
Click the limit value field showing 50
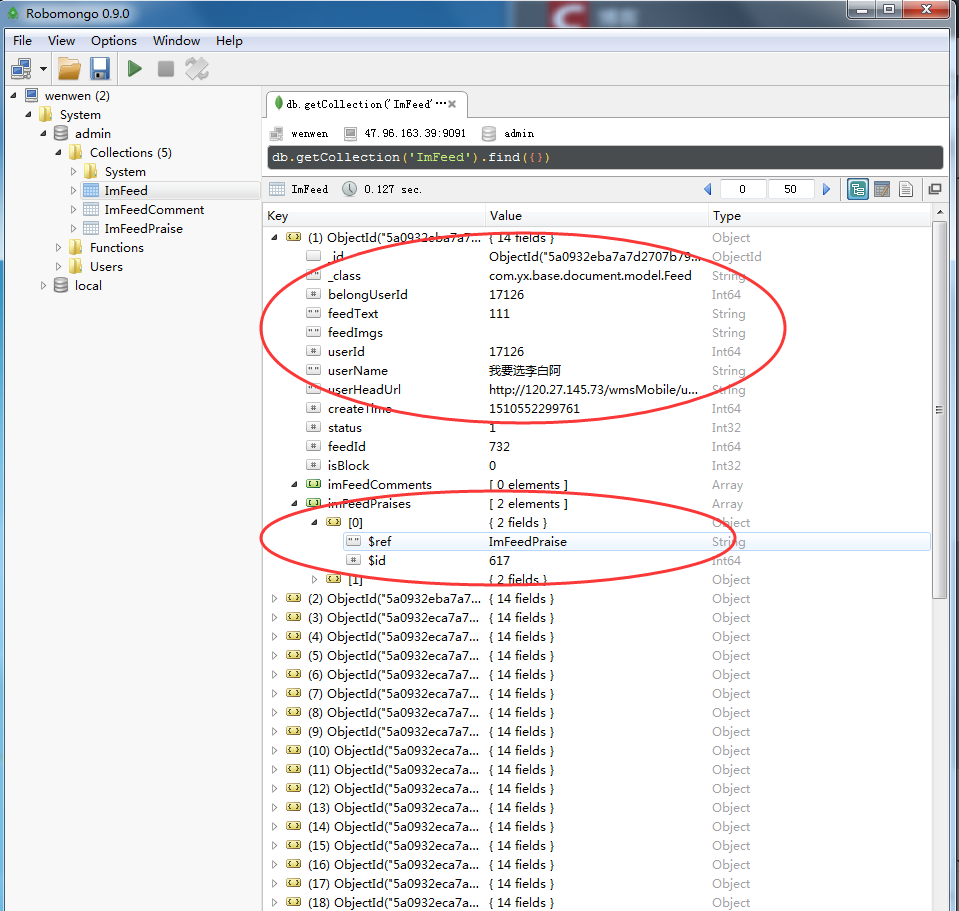point(790,189)
